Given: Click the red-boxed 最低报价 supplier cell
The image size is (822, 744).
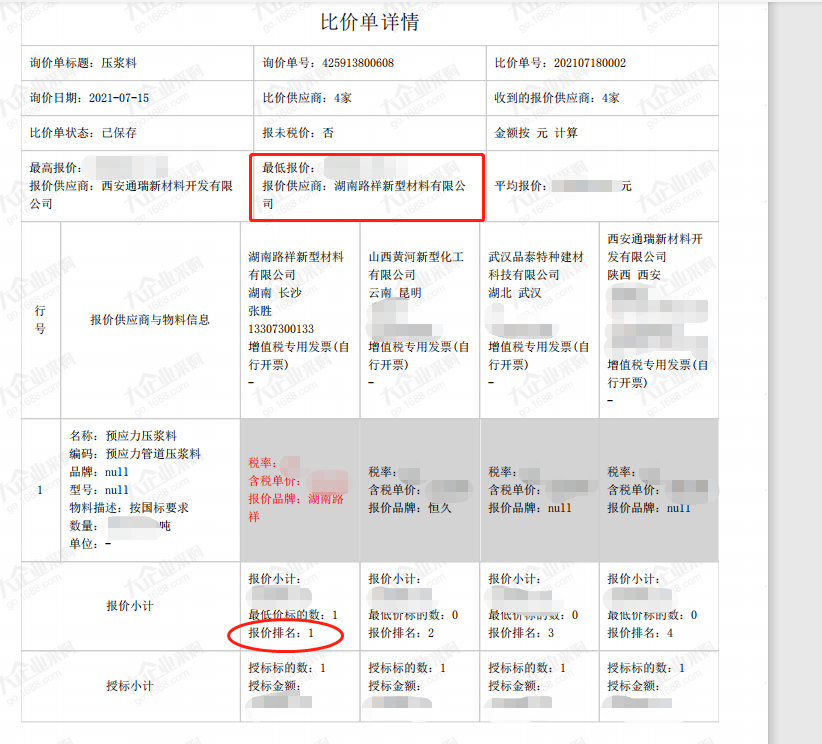Looking at the screenshot, I should pos(366,186).
